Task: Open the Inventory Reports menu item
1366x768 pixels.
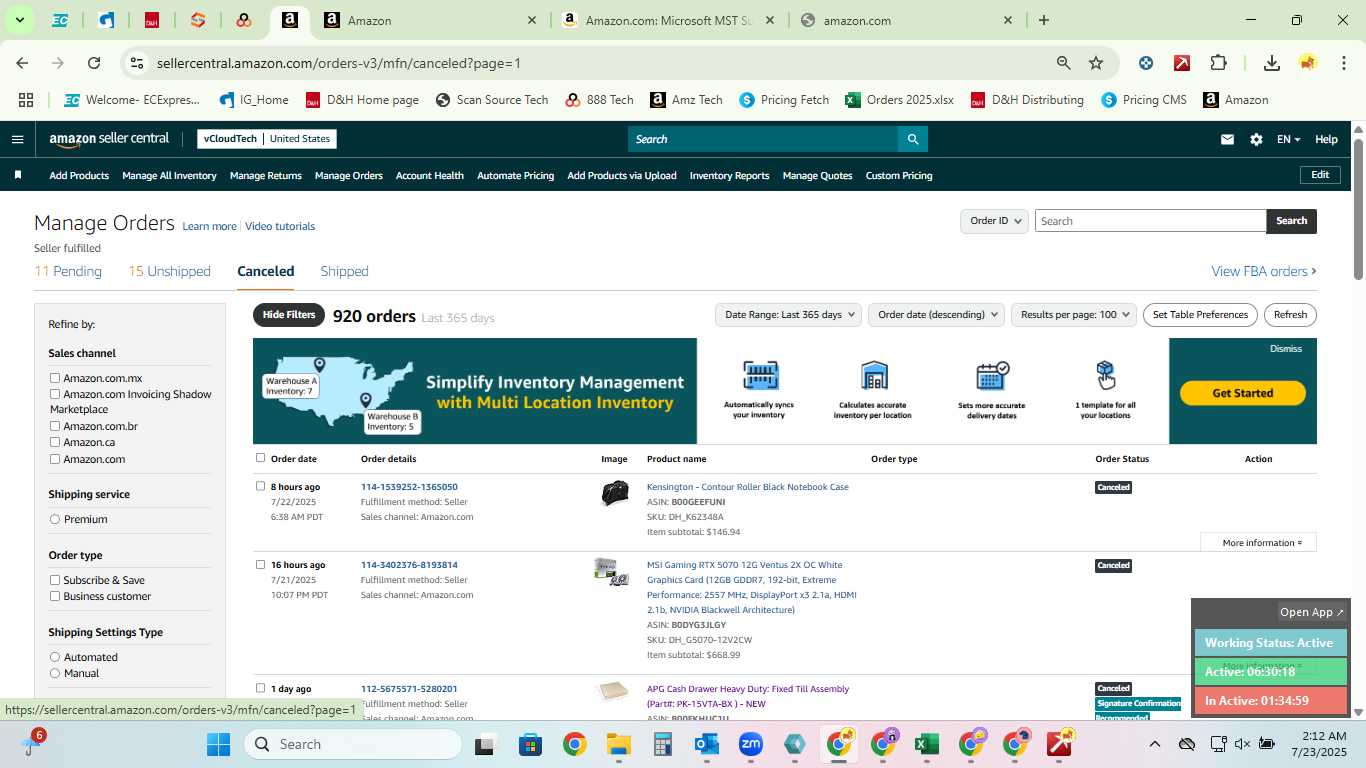Action: 730,175
